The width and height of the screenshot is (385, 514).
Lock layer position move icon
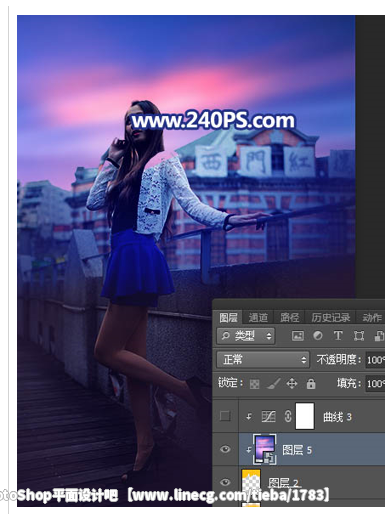click(x=292, y=384)
